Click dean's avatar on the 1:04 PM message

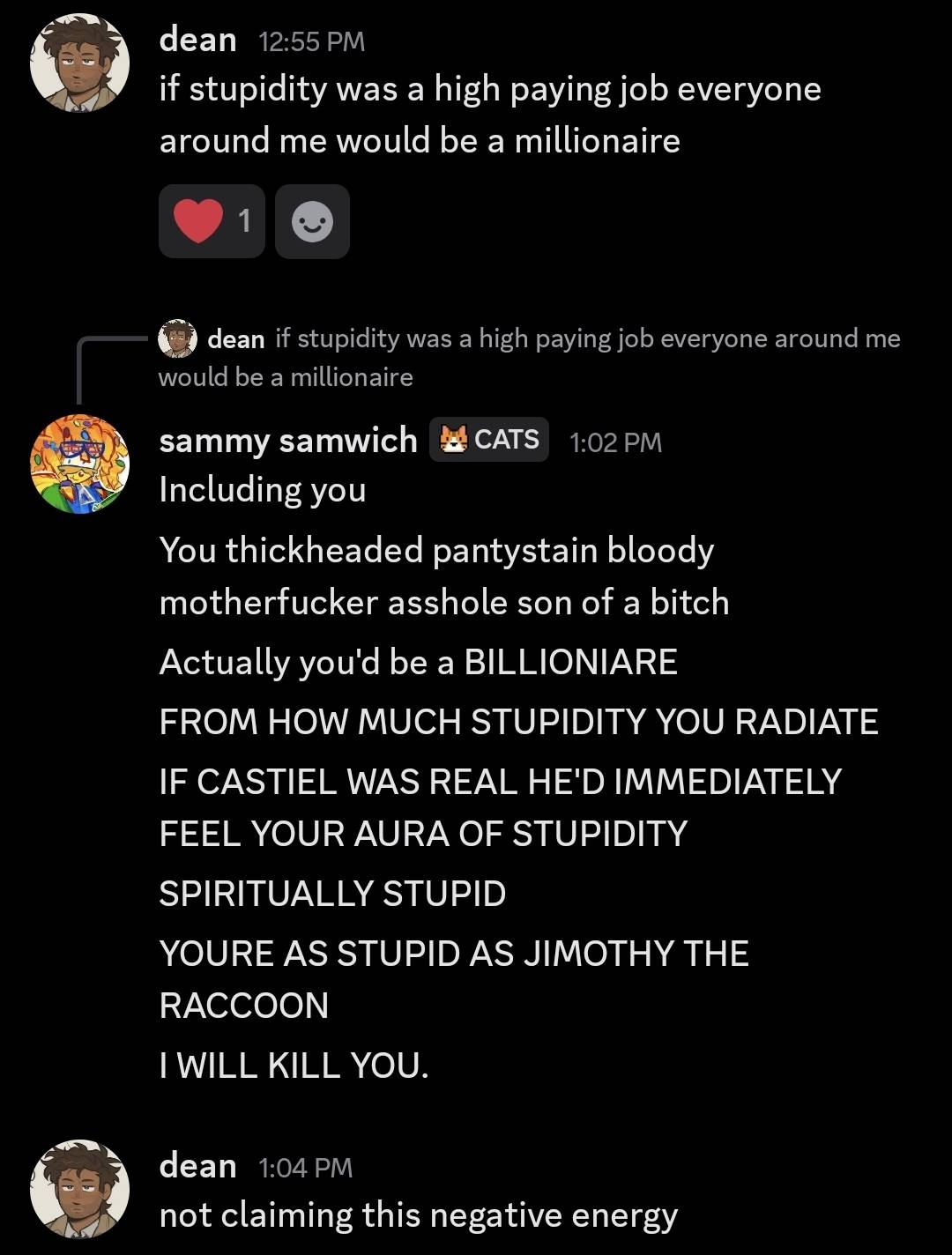(x=79, y=1189)
